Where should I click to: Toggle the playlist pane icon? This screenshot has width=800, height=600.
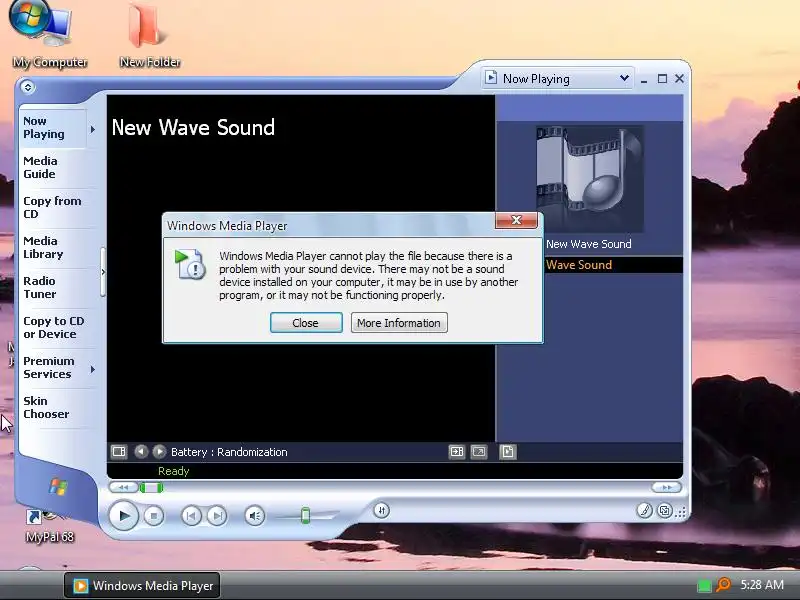(508, 452)
